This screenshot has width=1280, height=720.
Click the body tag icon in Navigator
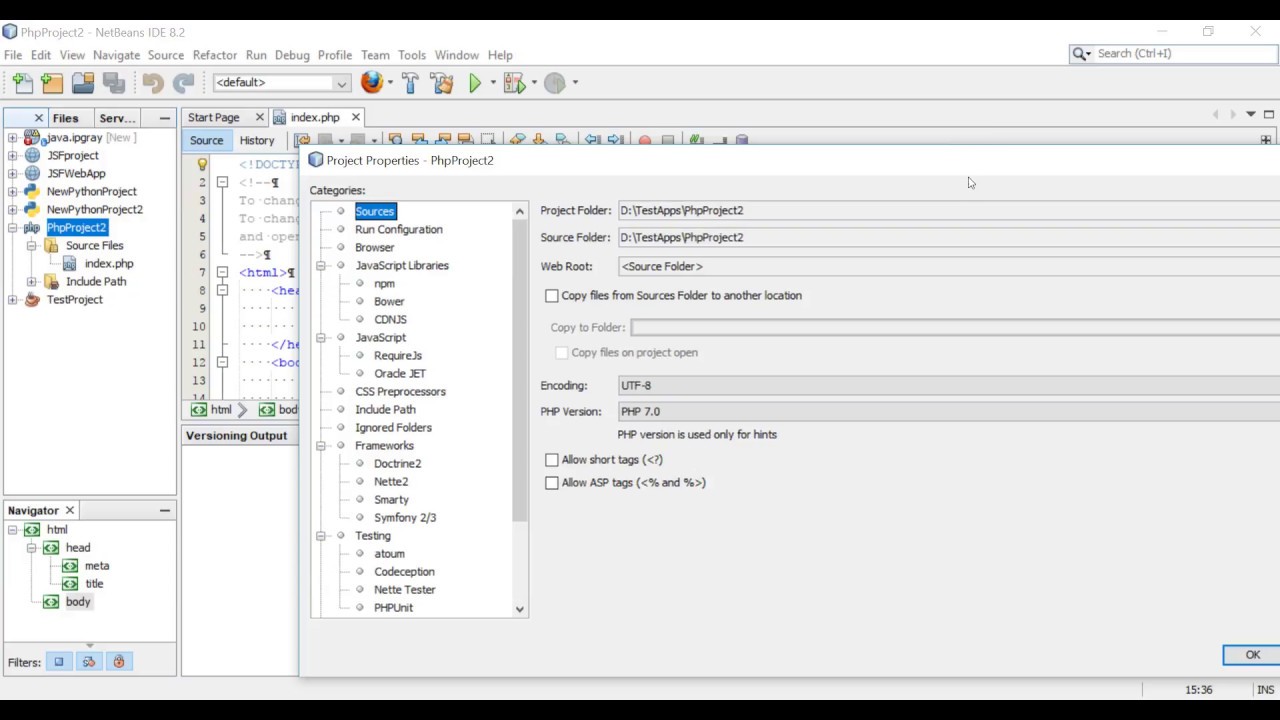point(51,602)
